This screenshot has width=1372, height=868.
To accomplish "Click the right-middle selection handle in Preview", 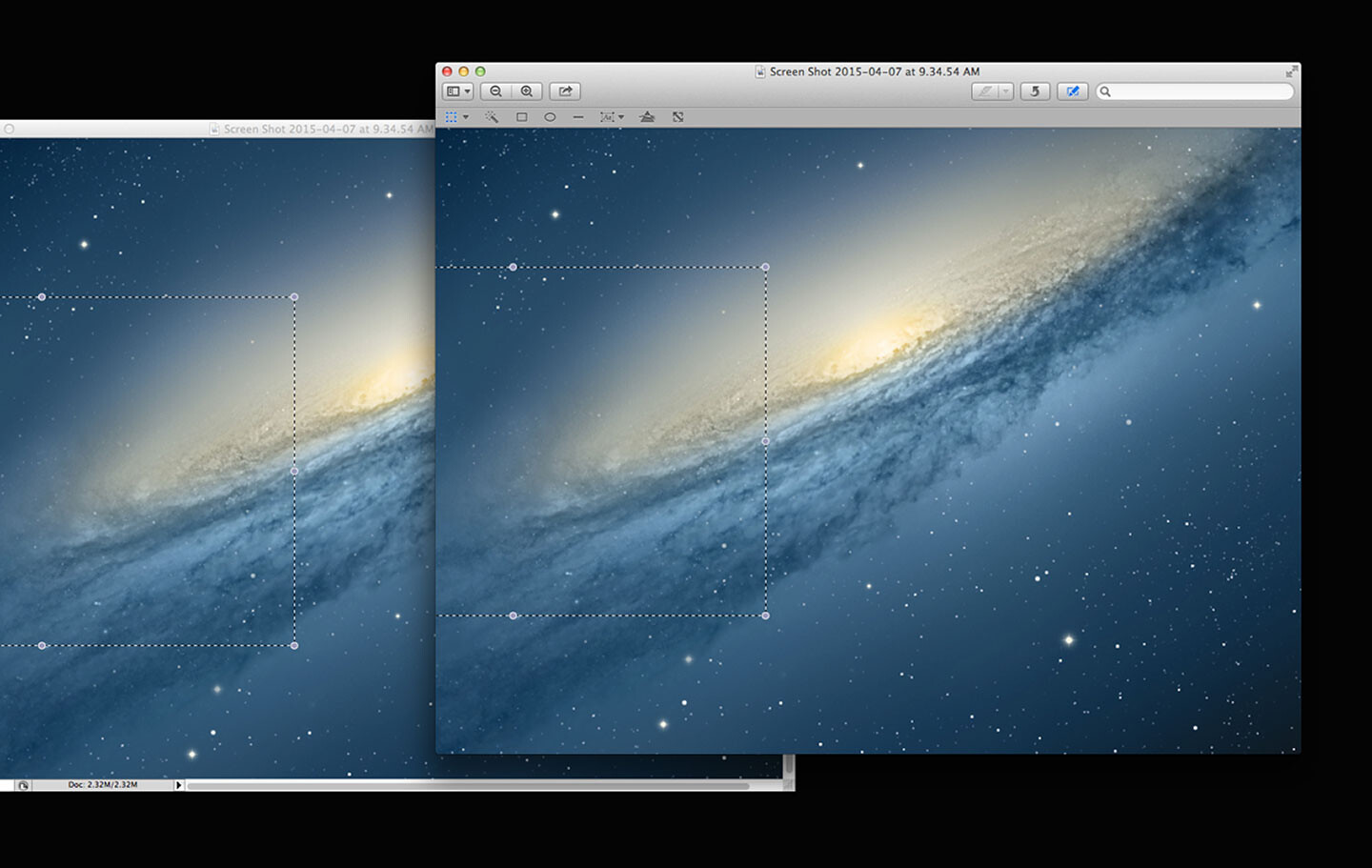I will 766,442.
